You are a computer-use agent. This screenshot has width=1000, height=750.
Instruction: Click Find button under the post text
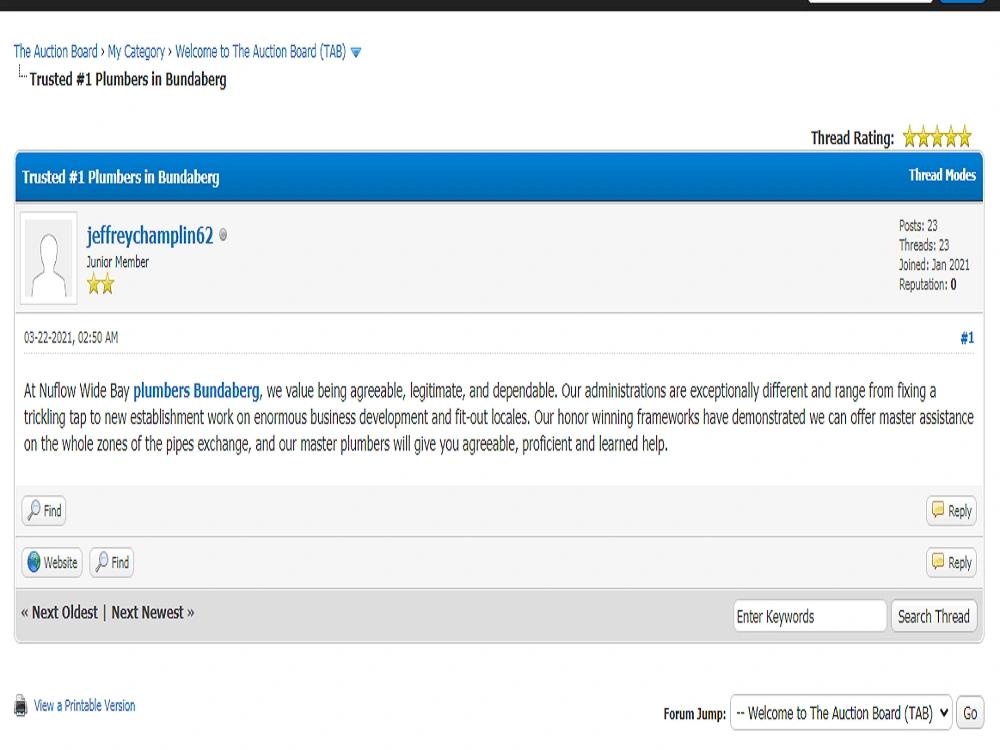coord(44,510)
